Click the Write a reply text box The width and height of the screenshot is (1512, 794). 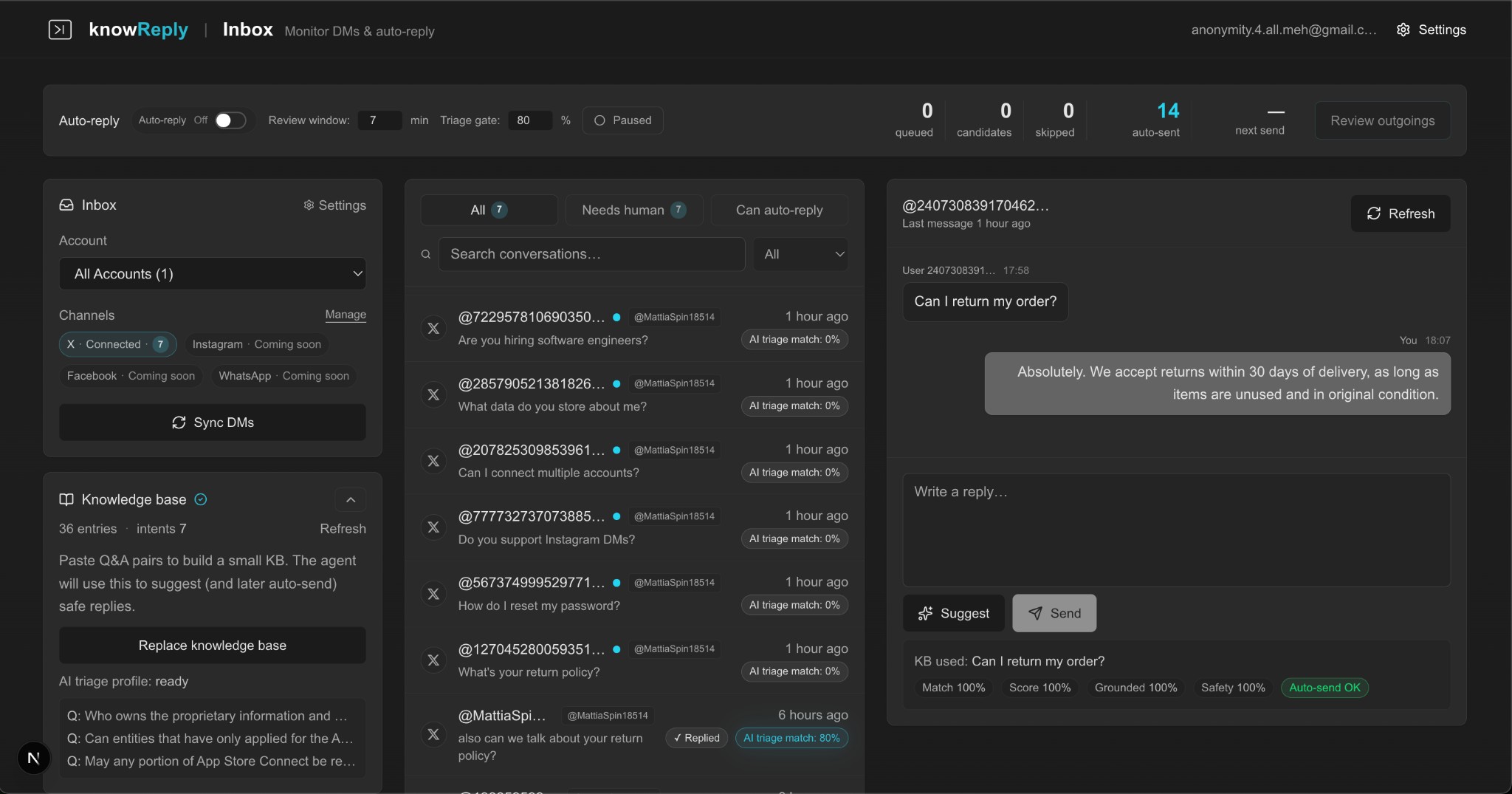click(x=1176, y=530)
